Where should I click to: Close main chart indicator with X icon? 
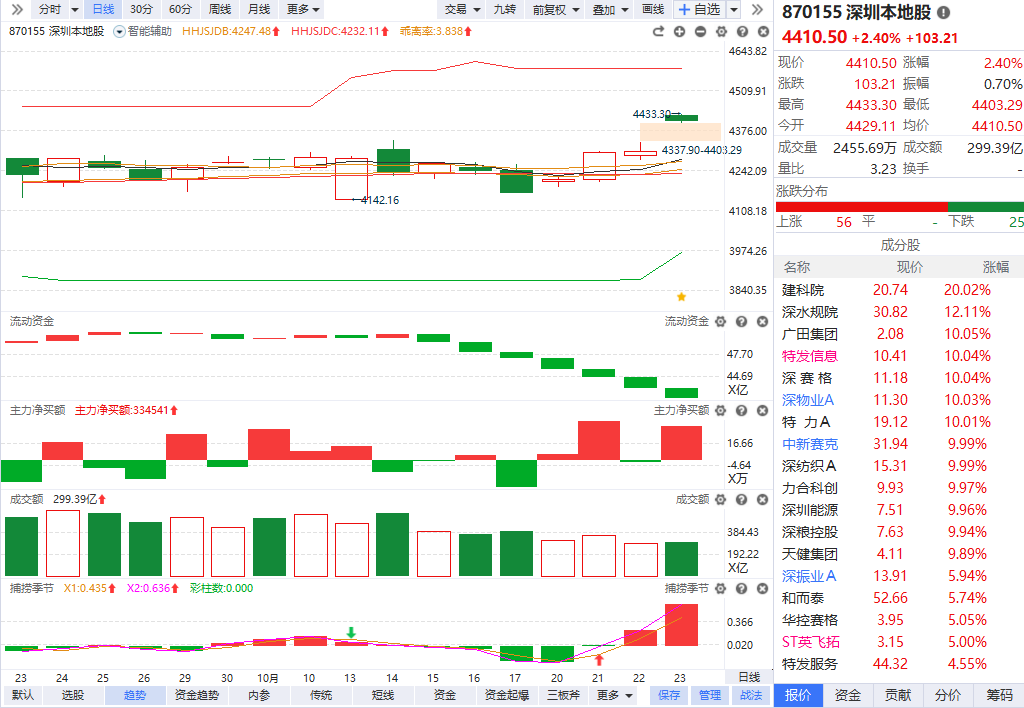click(x=763, y=31)
